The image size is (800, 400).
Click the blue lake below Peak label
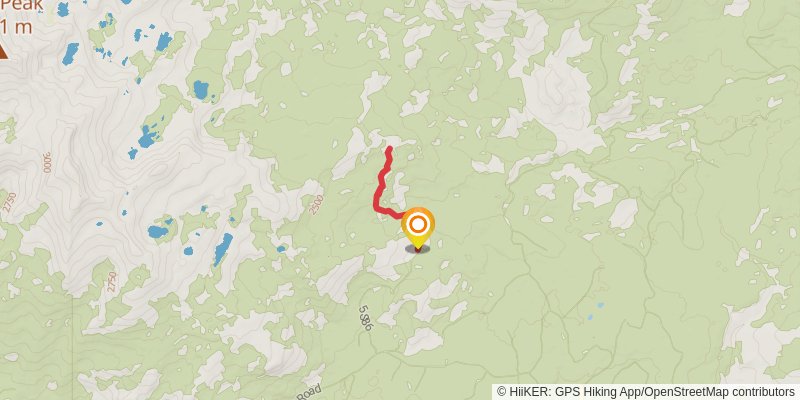coord(70,54)
